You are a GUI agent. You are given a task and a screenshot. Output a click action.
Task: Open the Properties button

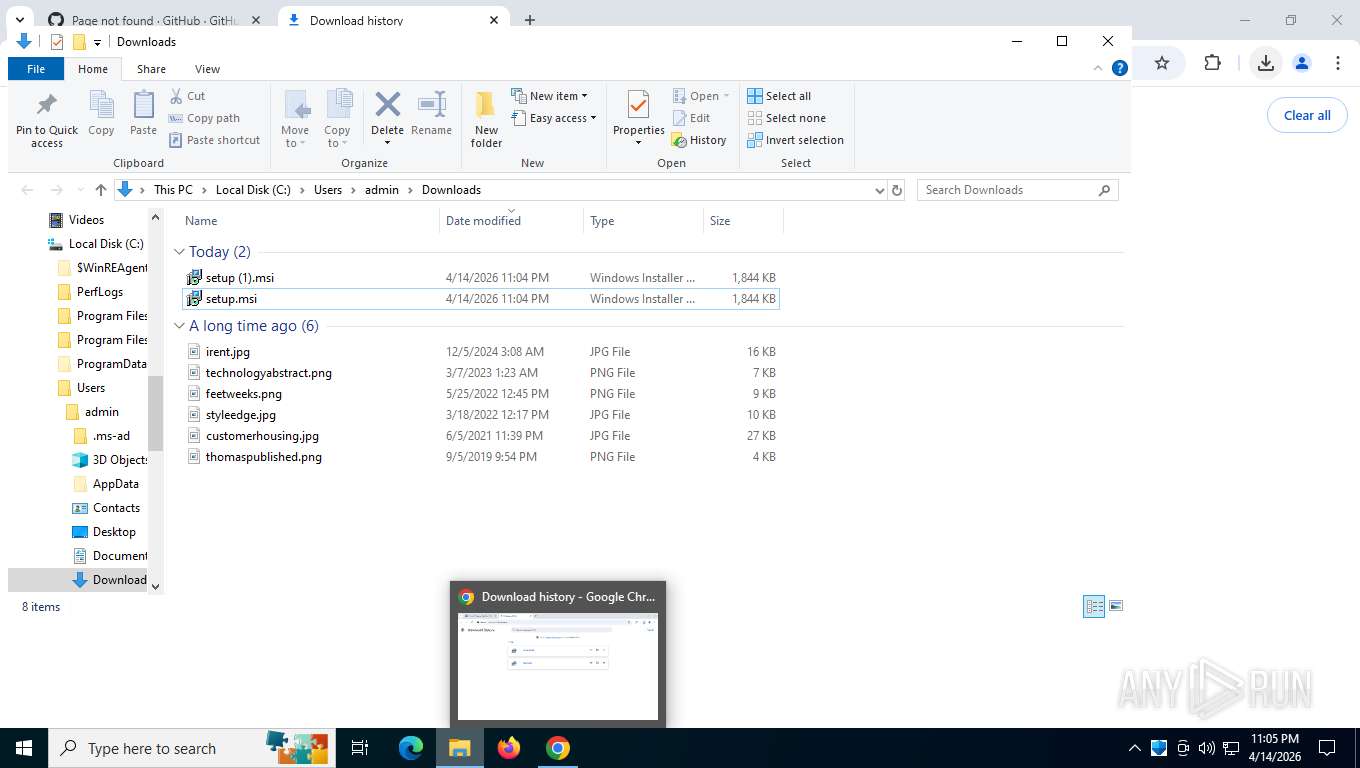[x=639, y=119]
